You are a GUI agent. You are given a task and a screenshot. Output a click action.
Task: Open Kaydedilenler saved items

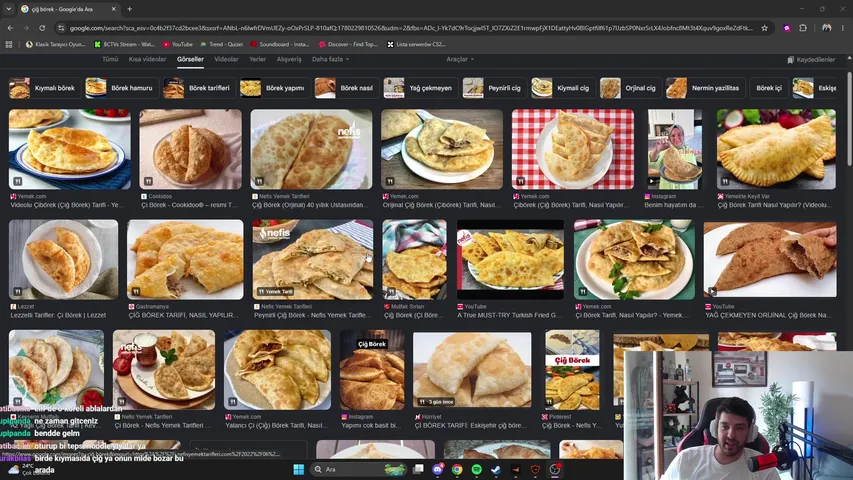(x=811, y=60)
